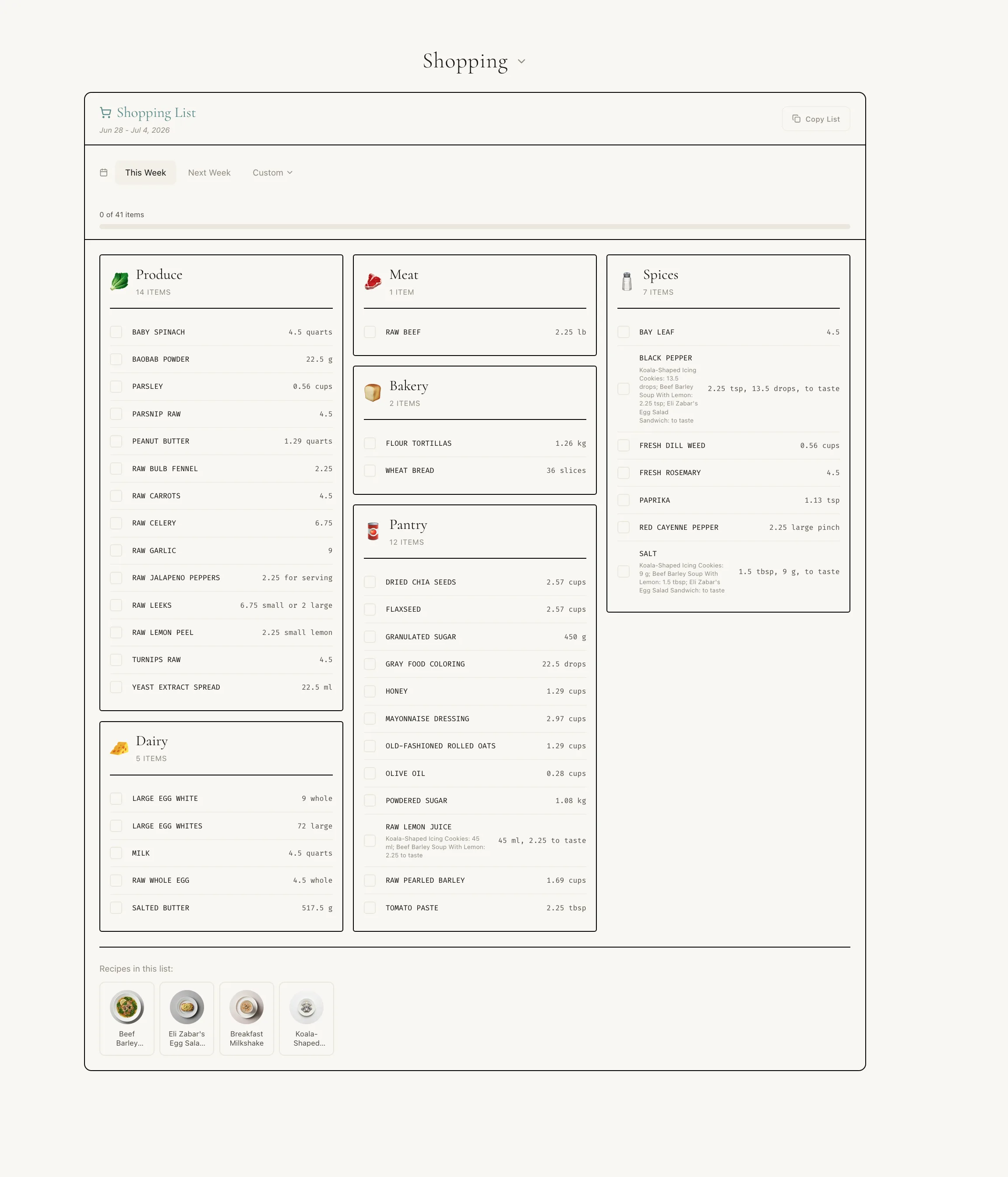The image size is (1008, 1177).
Task: Click the Pantry section heading
Action: tap(408, 525)
